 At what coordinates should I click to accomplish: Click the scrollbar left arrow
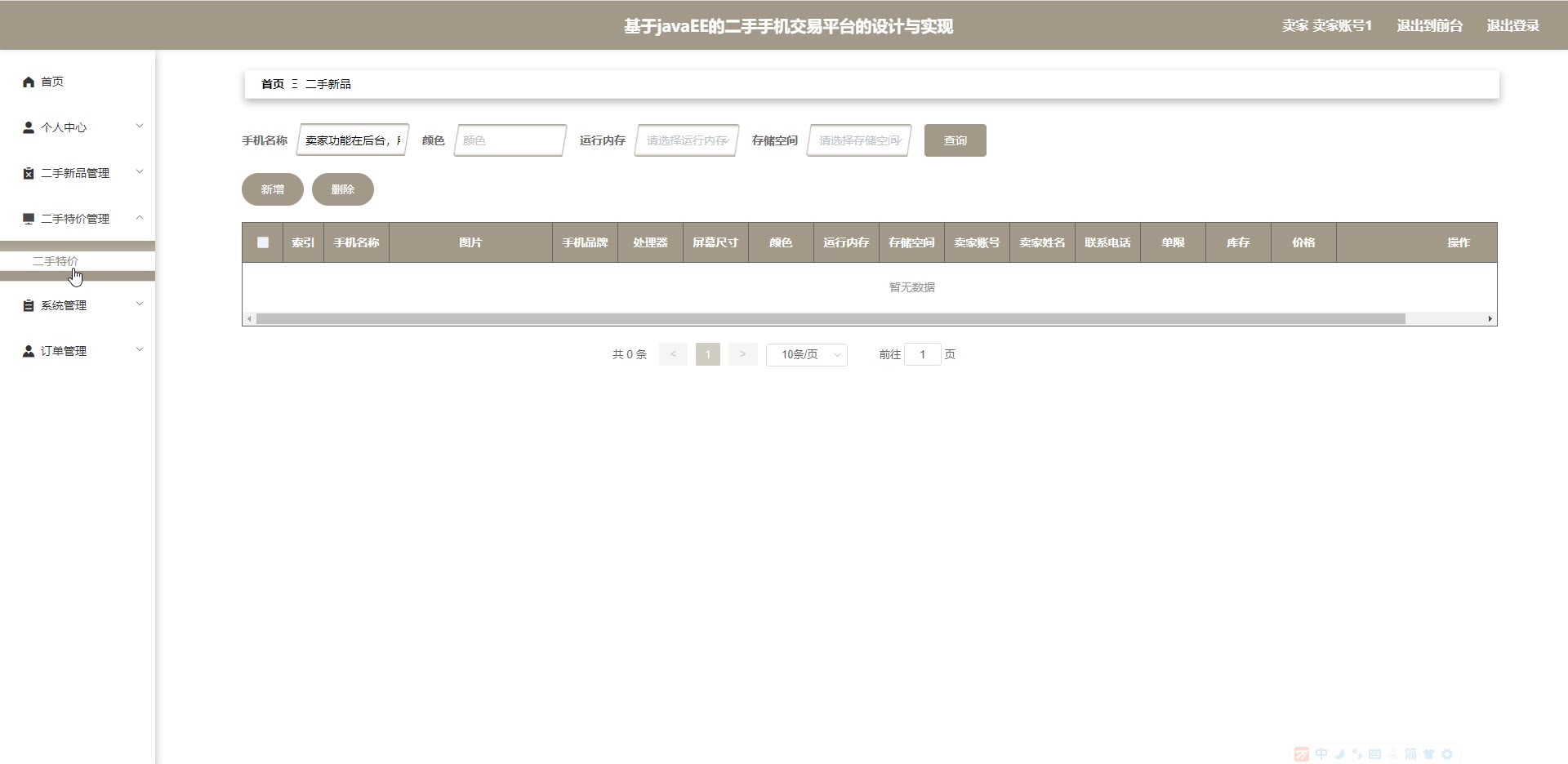(x=249, y=318)
